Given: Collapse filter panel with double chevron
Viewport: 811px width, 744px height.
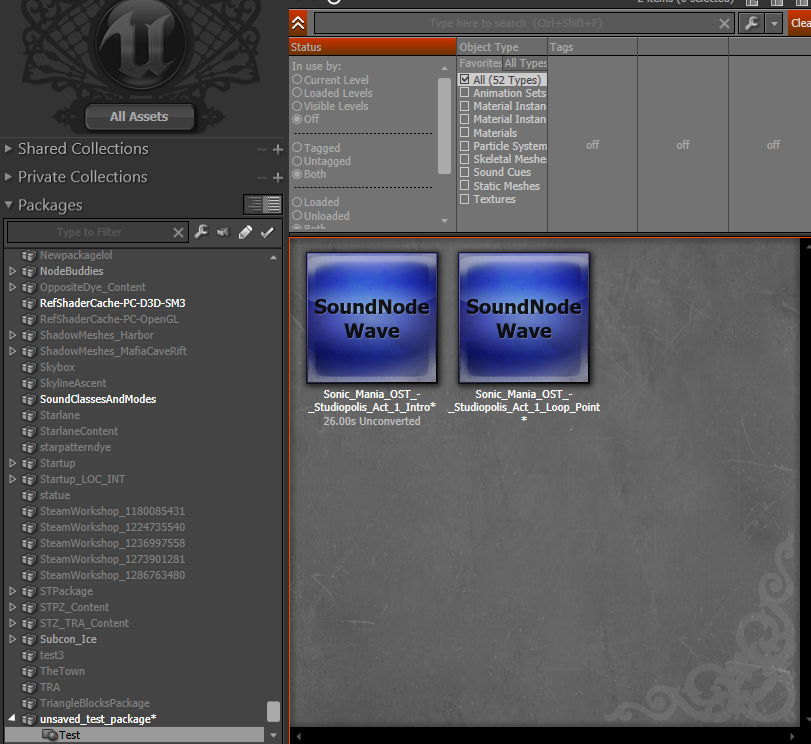Looking at the screenshot, I should [298, 23].
